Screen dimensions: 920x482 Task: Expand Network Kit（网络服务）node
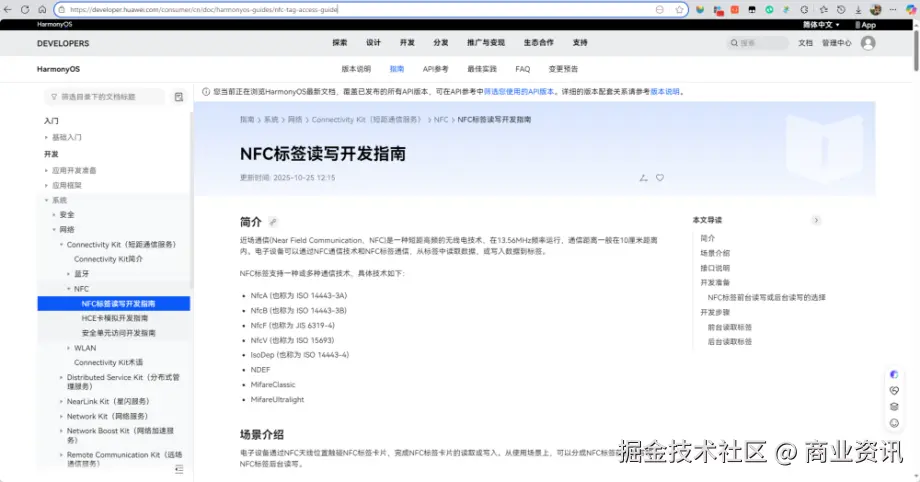click(61, 416)
